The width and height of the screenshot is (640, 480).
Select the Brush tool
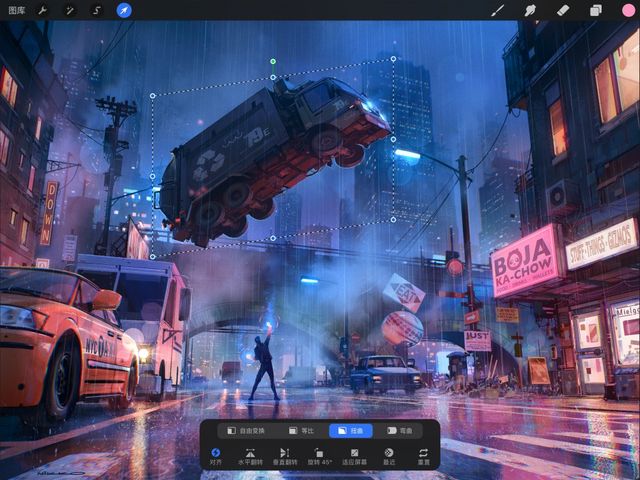[x=497, y=10]
